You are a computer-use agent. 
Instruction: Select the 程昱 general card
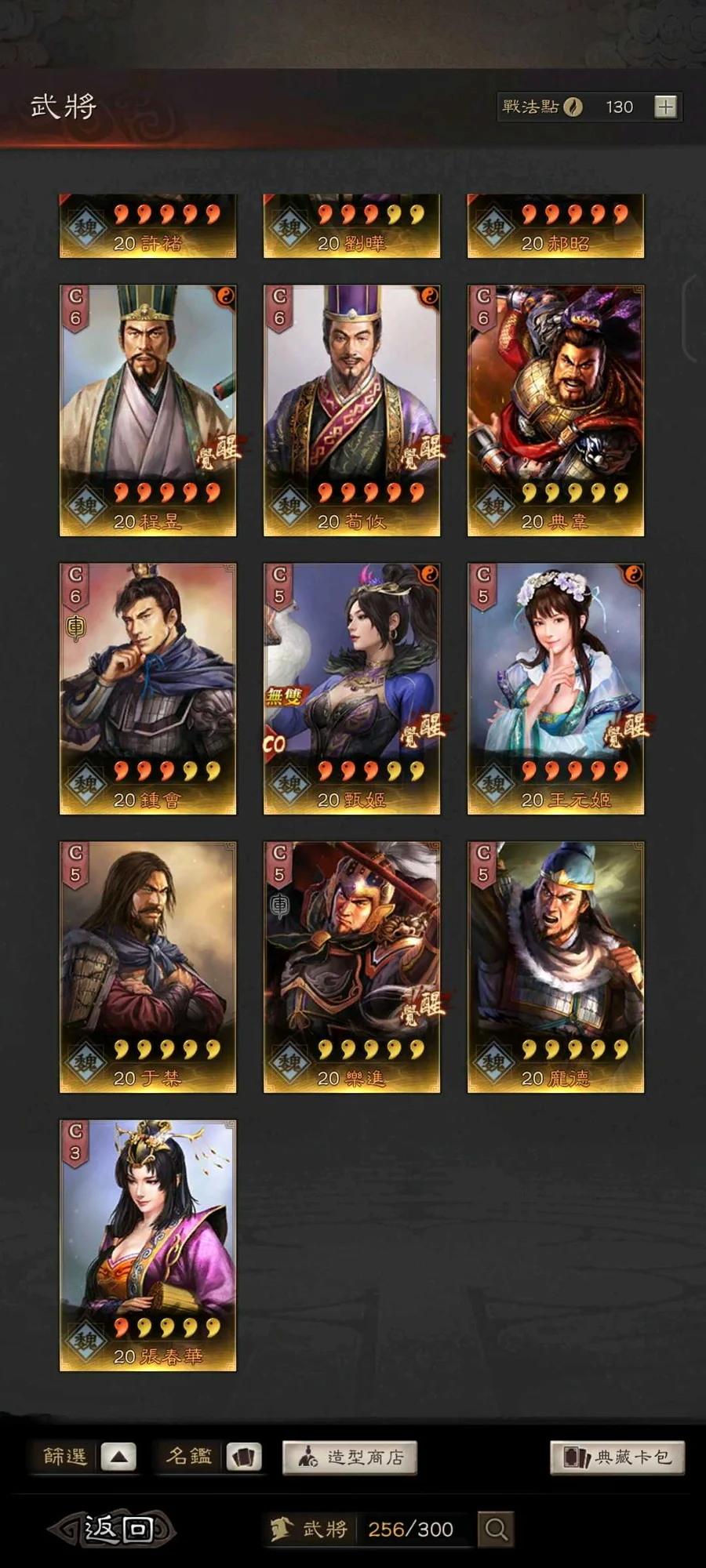[147, 411]
